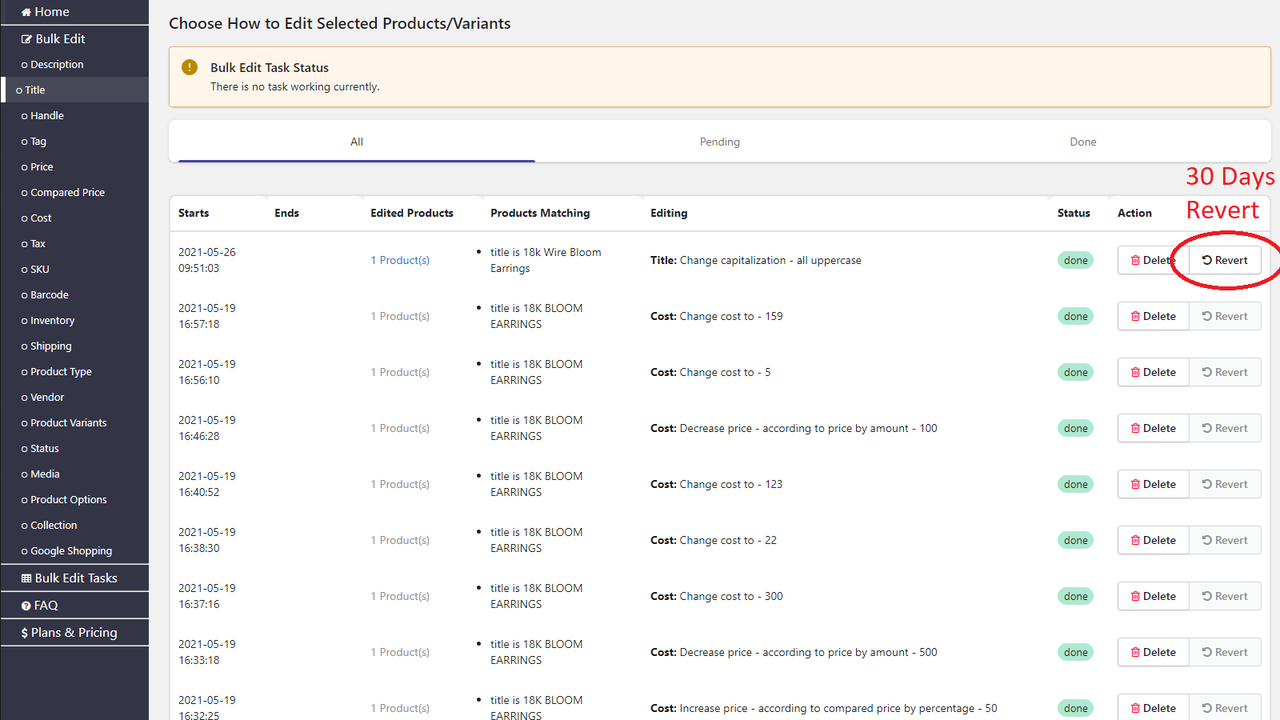Delete the uppercase title change task
This screenshot has height=720, width=1280.
pos(1153,260)
